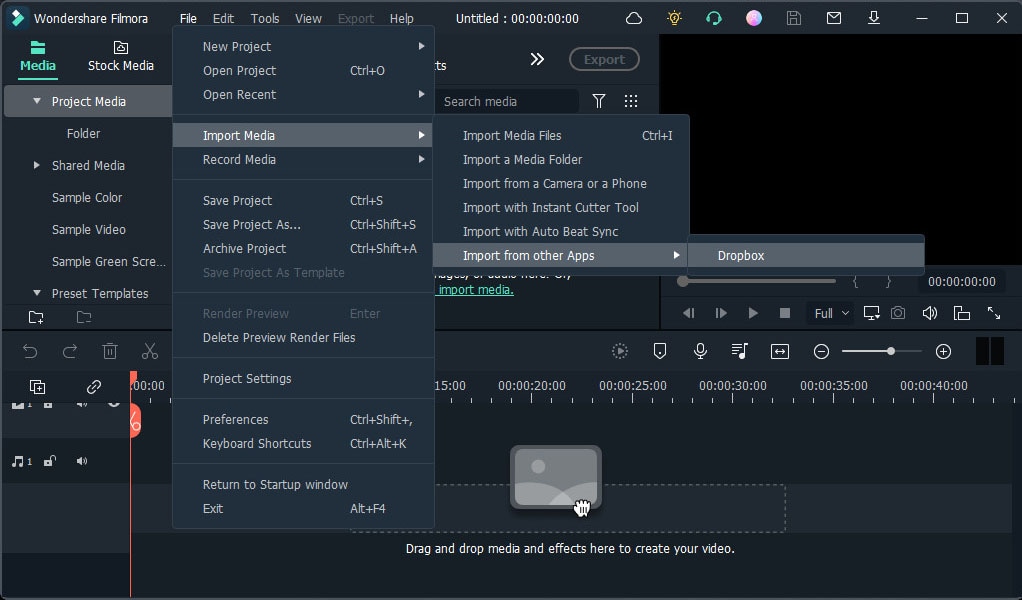Record voiceover microphone icon
The image size is (1022, 600).
tap(700, 351)
